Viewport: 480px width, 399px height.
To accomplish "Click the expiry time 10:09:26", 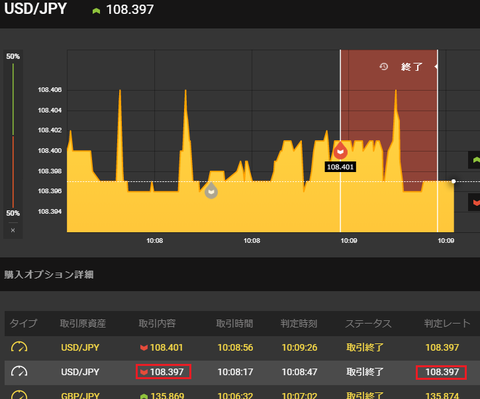I will pyautogui.click(x=299, y=348).
